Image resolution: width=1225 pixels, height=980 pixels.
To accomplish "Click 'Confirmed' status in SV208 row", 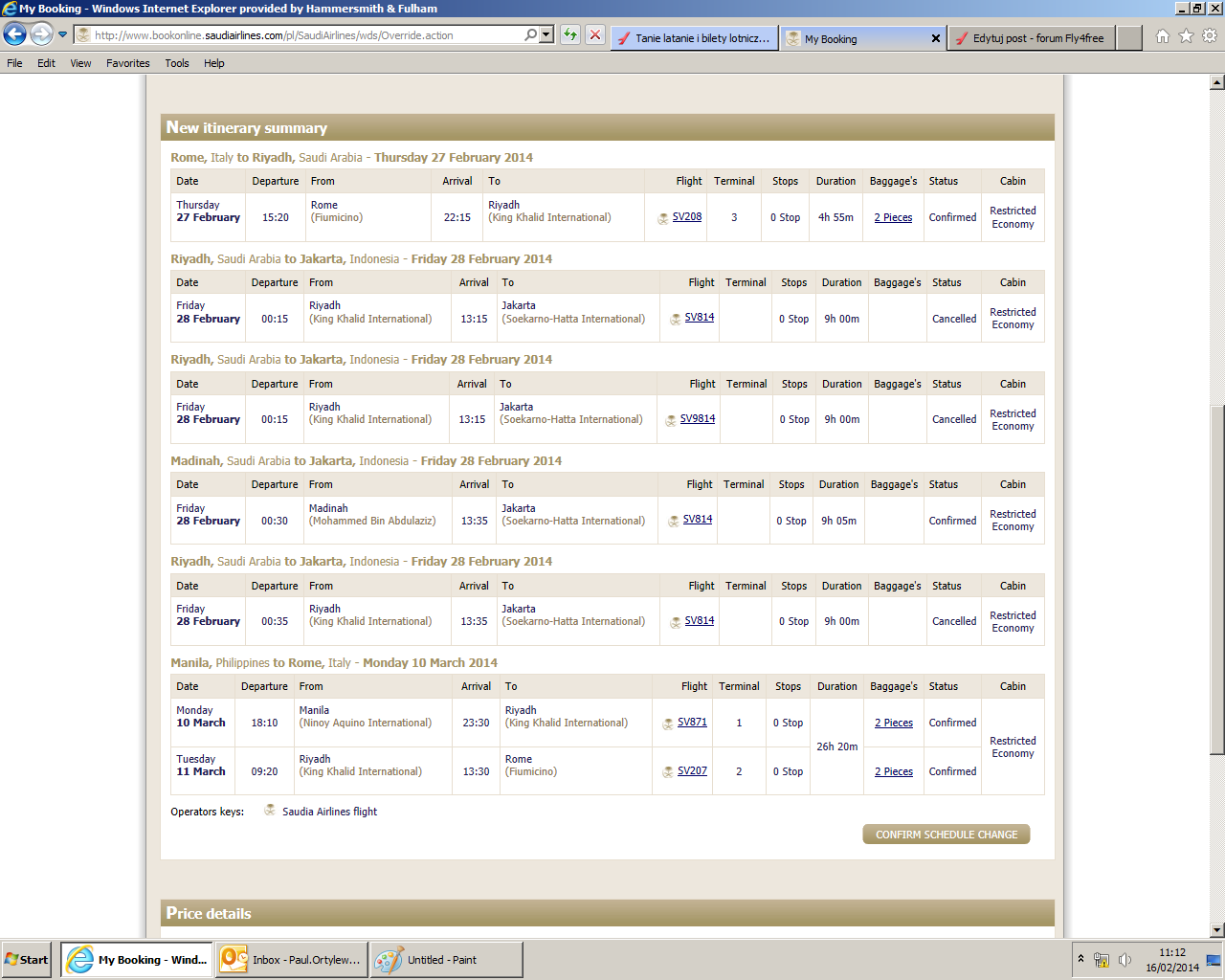I will [x=952, y=218].
